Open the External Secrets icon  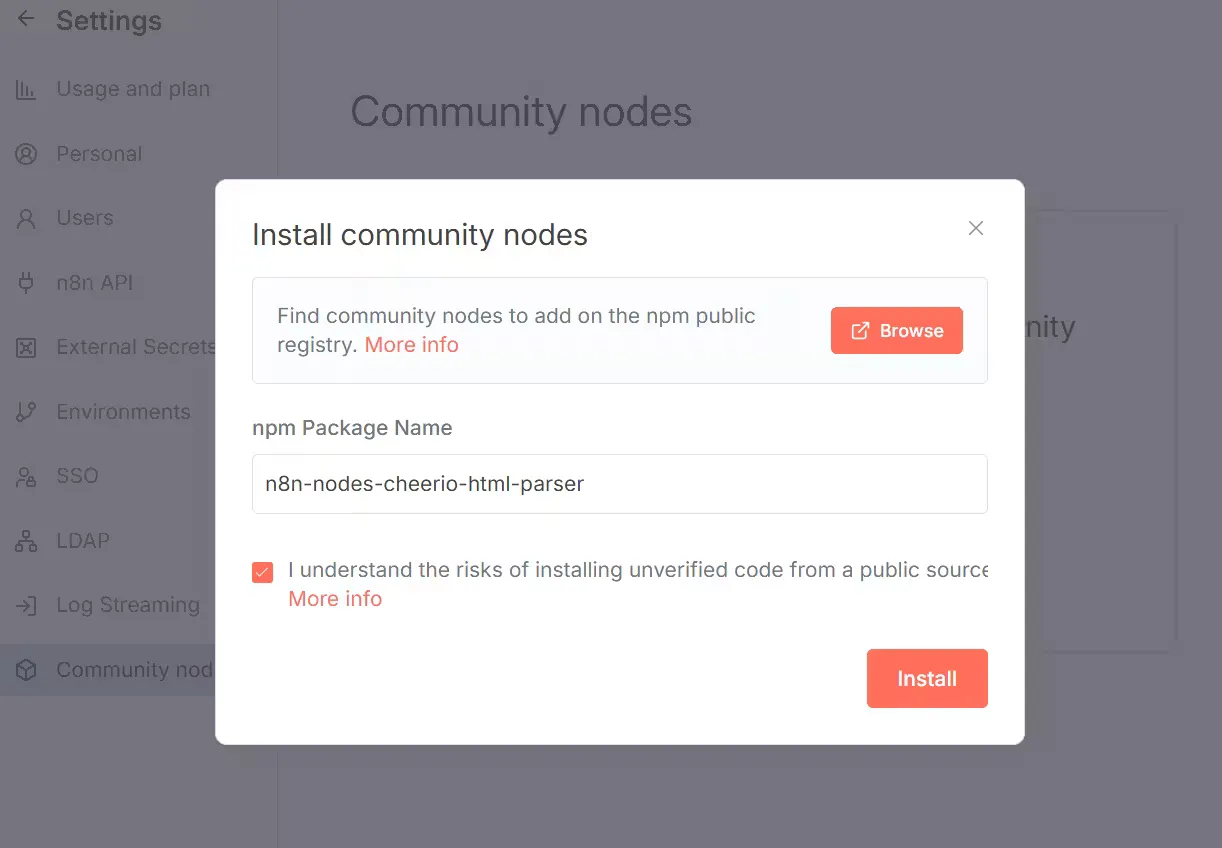pyautogui.click(x=27, y=347)
